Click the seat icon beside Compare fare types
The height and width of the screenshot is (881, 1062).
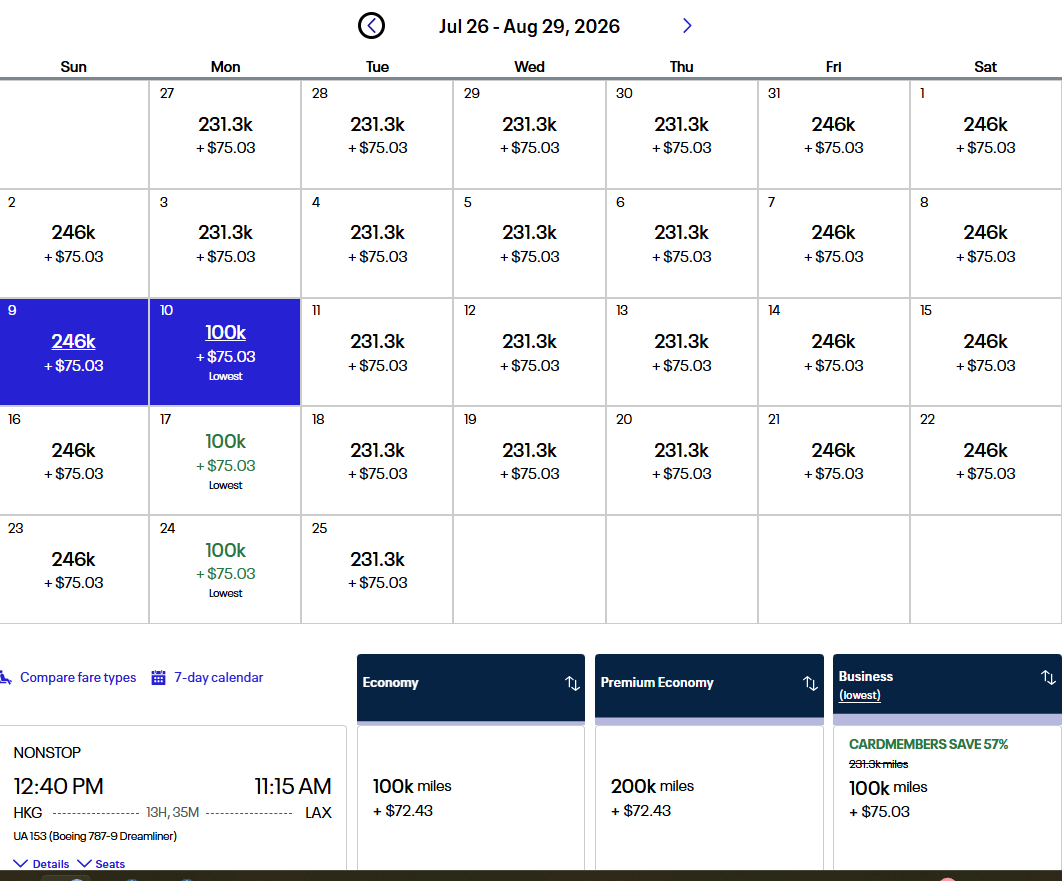(6, 678)
